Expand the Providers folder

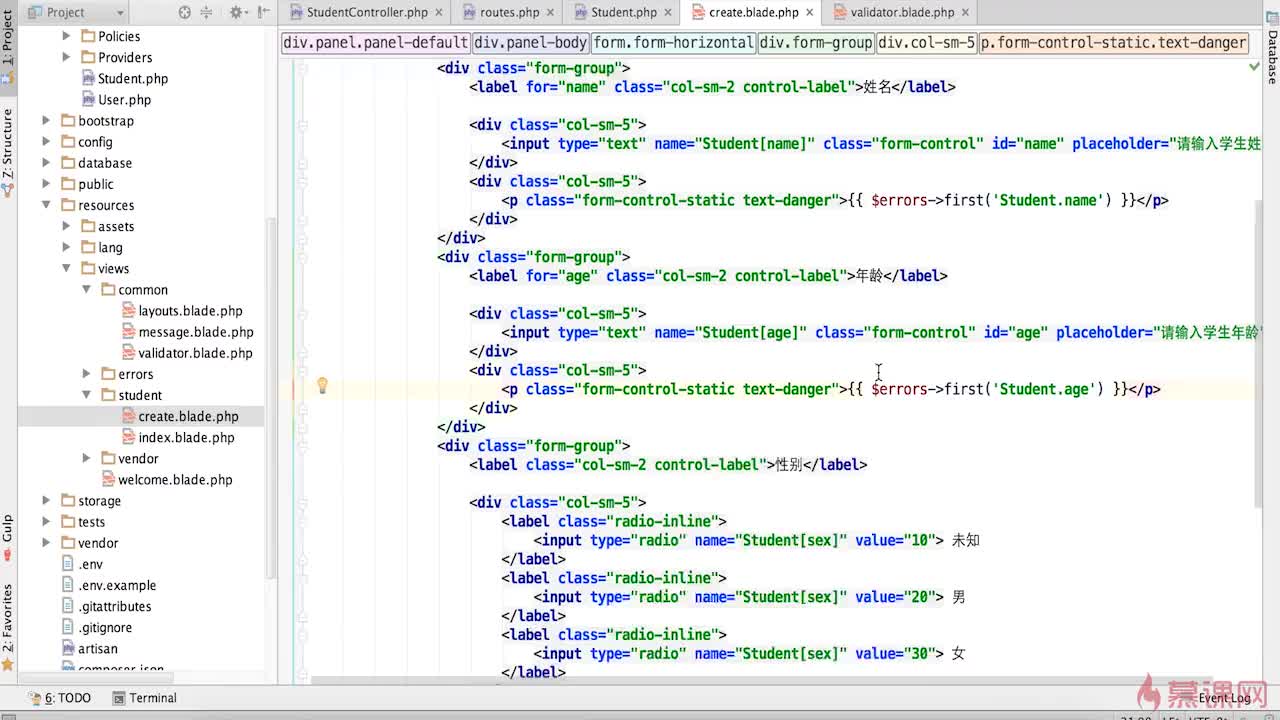66,57
